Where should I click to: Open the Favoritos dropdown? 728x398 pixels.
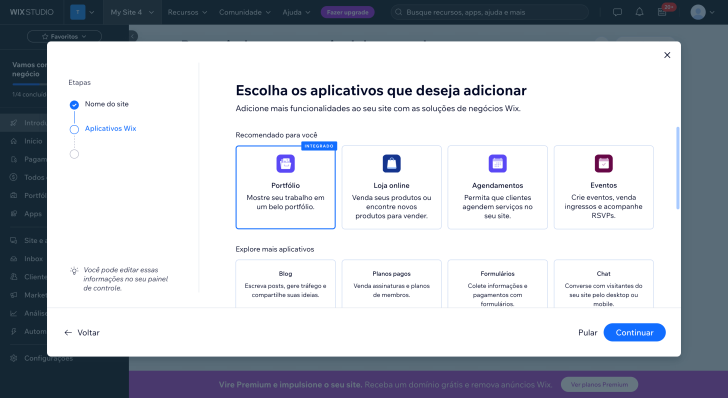click(64, 36)
